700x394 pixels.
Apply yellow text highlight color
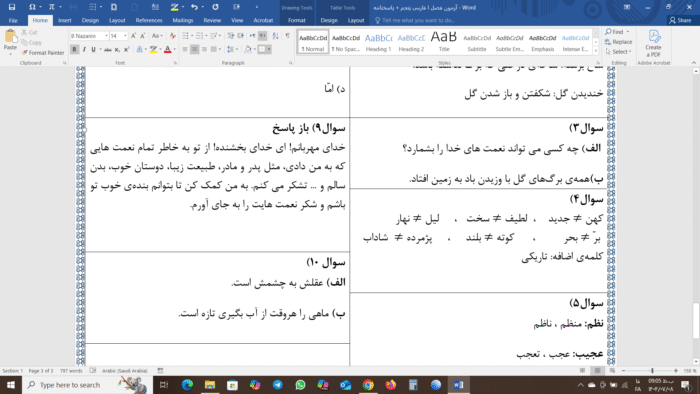(153, 50)
